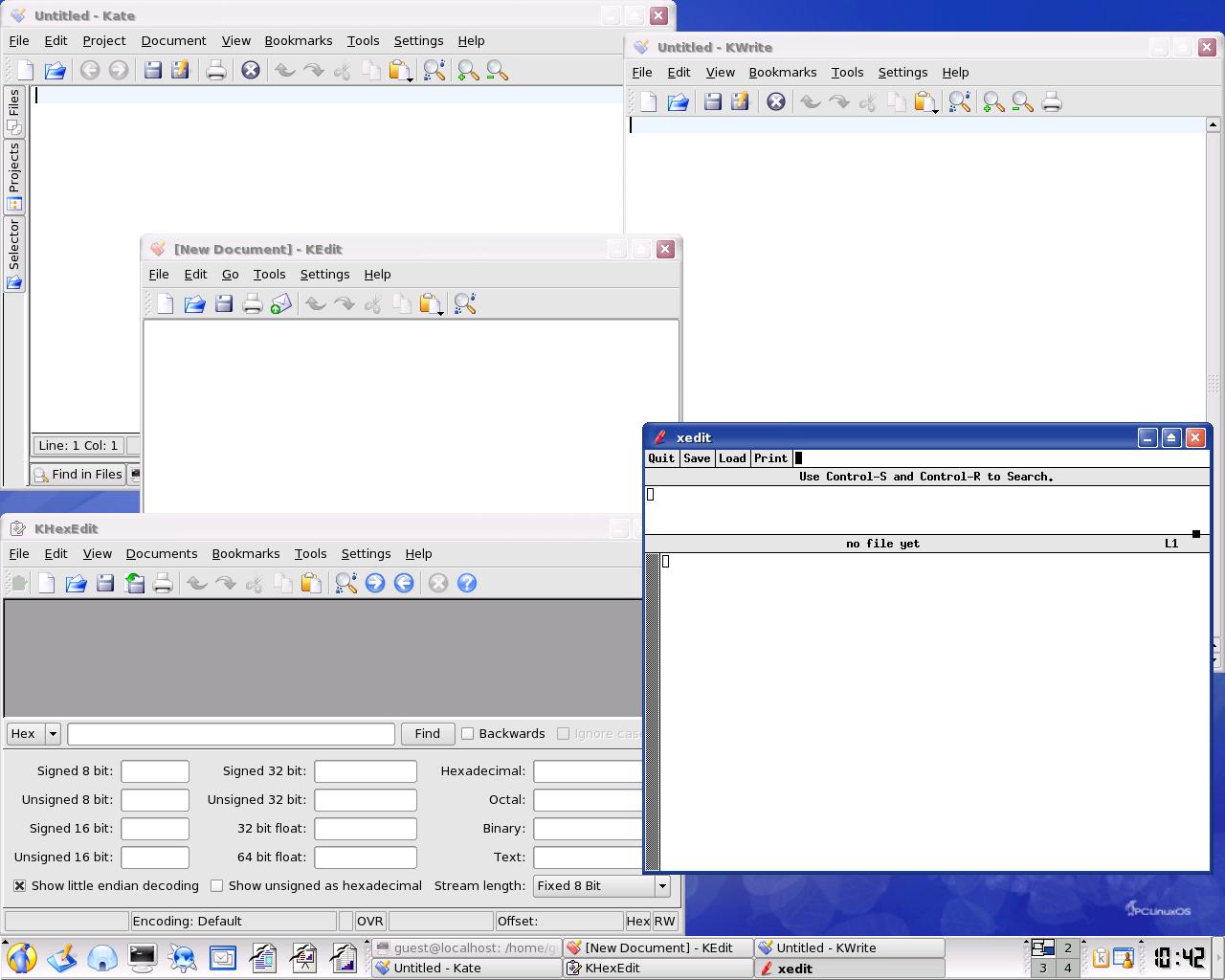Click the Find button in KHexEdit search bar

click(x=428, y=734)
